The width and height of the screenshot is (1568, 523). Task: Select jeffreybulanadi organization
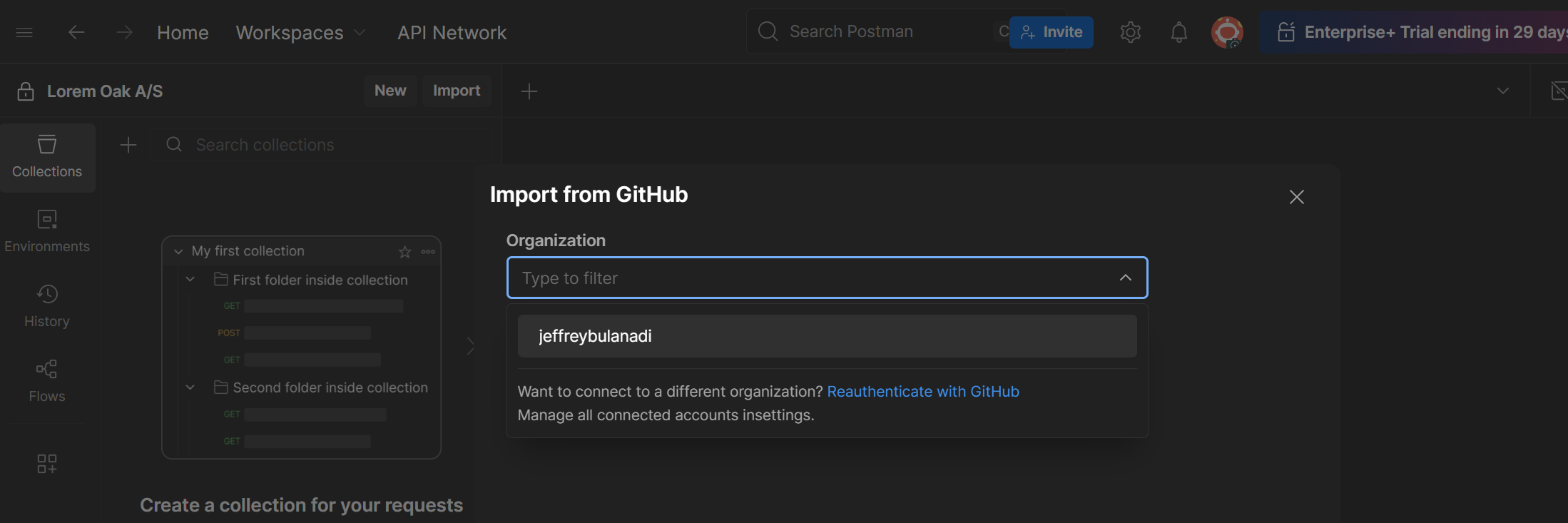pos(827,336)
